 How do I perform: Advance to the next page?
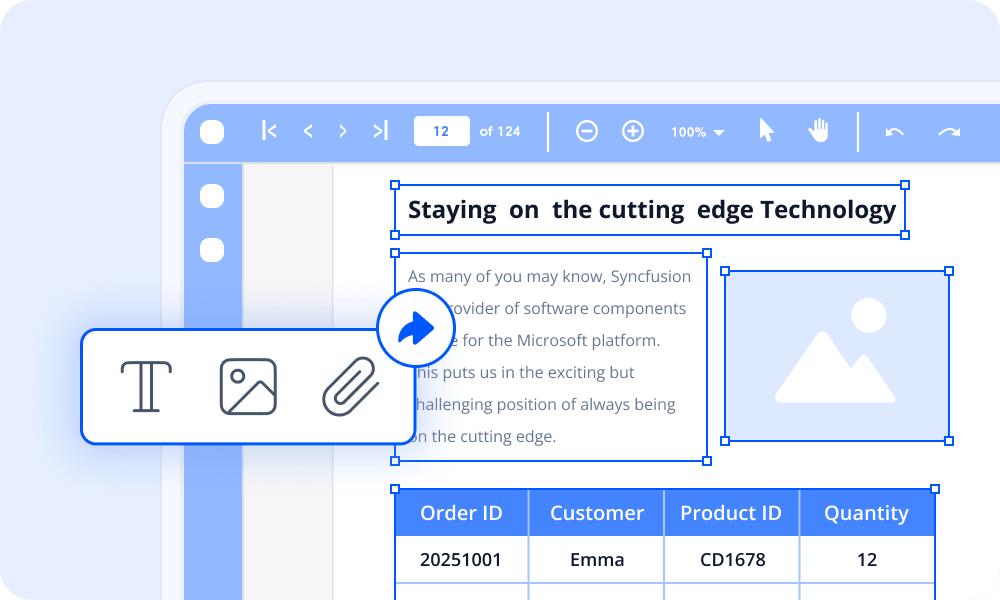point(343,130)
